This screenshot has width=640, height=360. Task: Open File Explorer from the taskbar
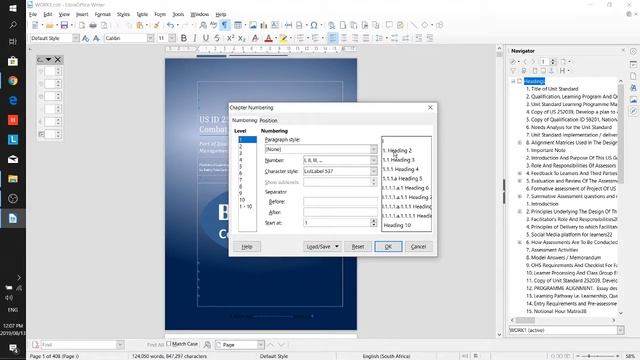[13, 179]
